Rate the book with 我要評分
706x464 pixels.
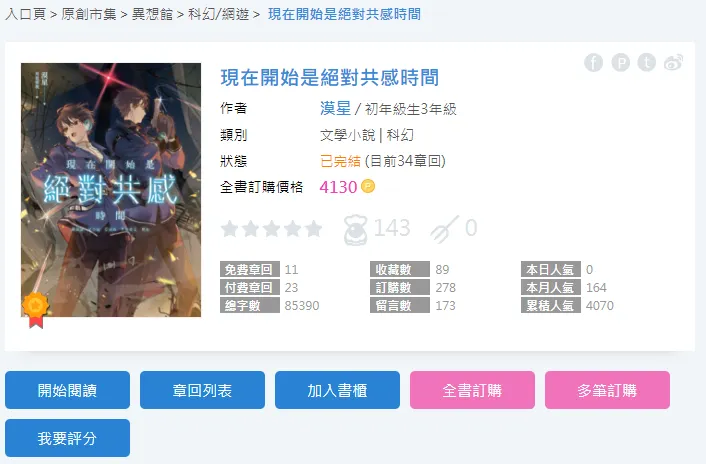tap(68, 438)
